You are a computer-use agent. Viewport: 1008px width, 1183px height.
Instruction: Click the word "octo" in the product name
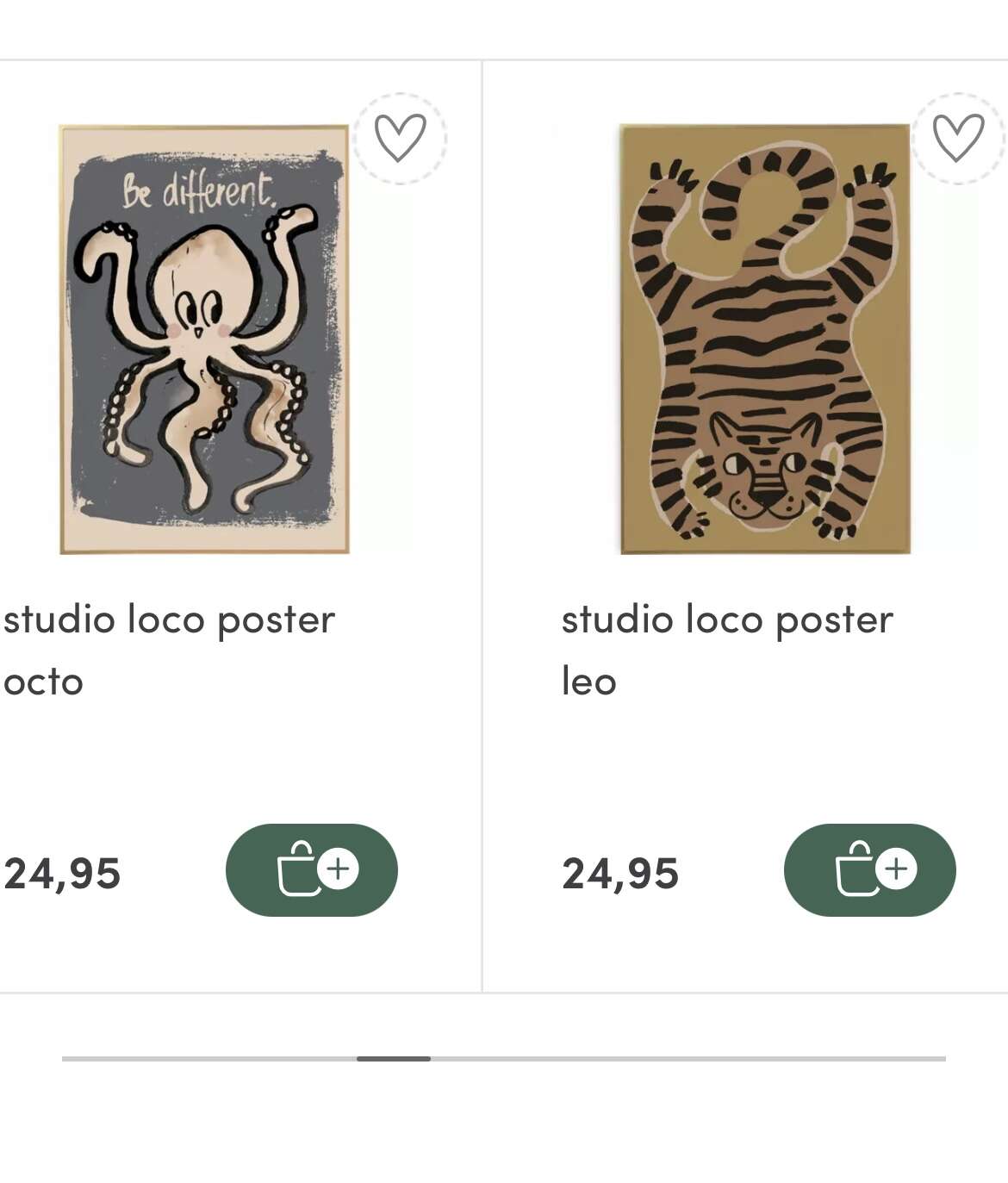coord(43,682)
